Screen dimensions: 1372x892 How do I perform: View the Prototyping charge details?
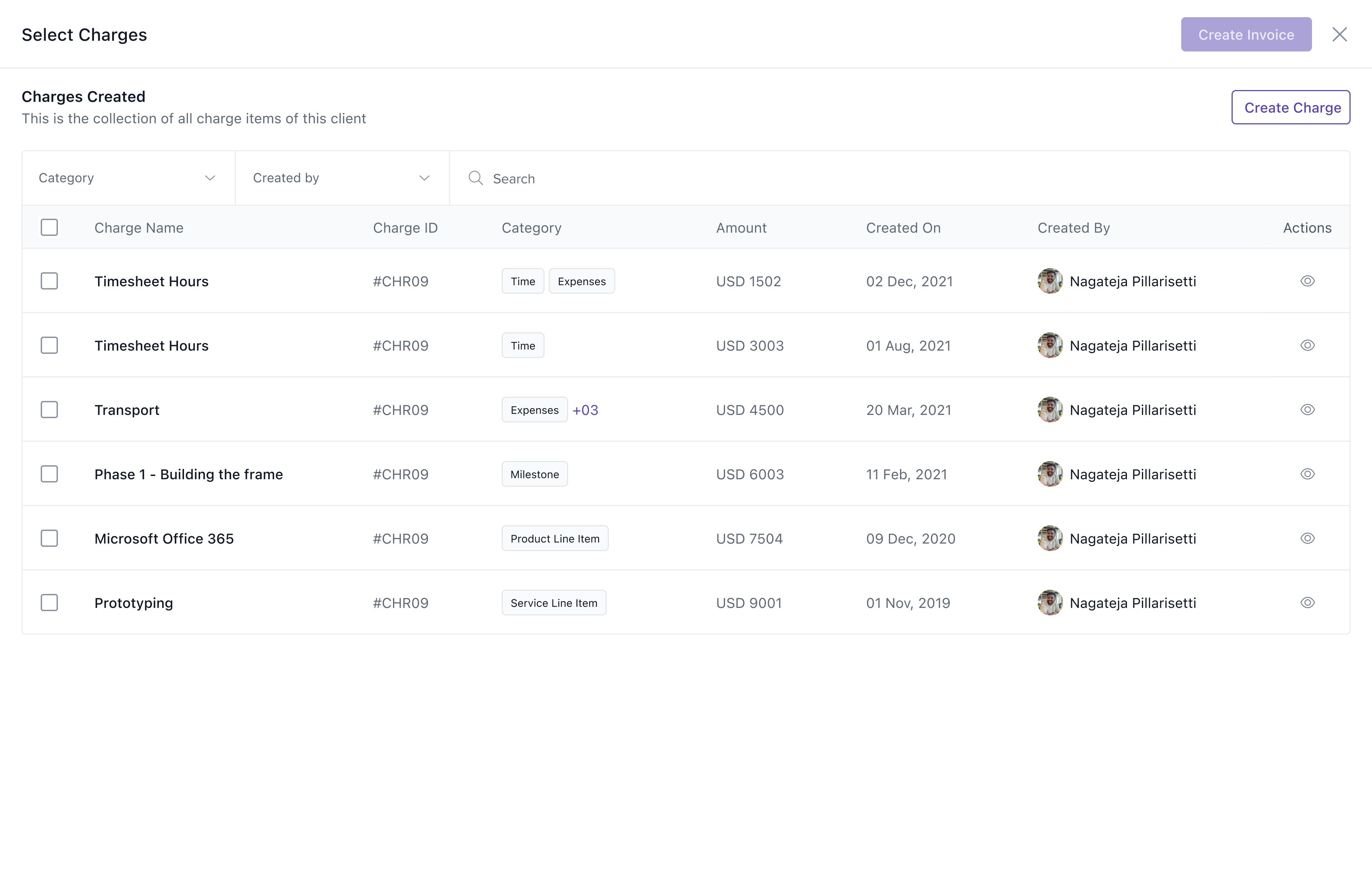1307,603
